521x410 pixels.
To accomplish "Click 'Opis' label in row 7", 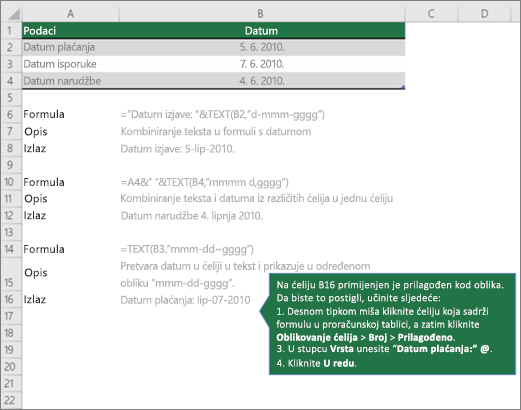I will 36,132.
